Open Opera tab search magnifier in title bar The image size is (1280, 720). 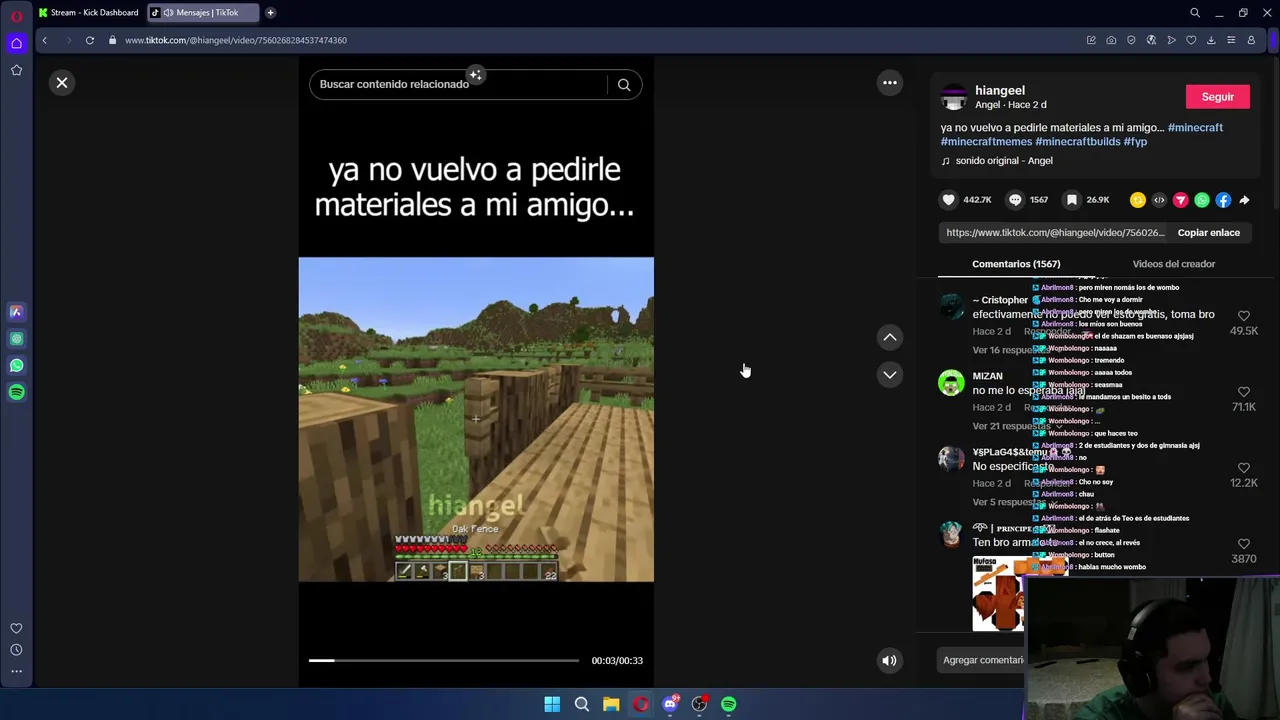click(x=1195, y=13)
